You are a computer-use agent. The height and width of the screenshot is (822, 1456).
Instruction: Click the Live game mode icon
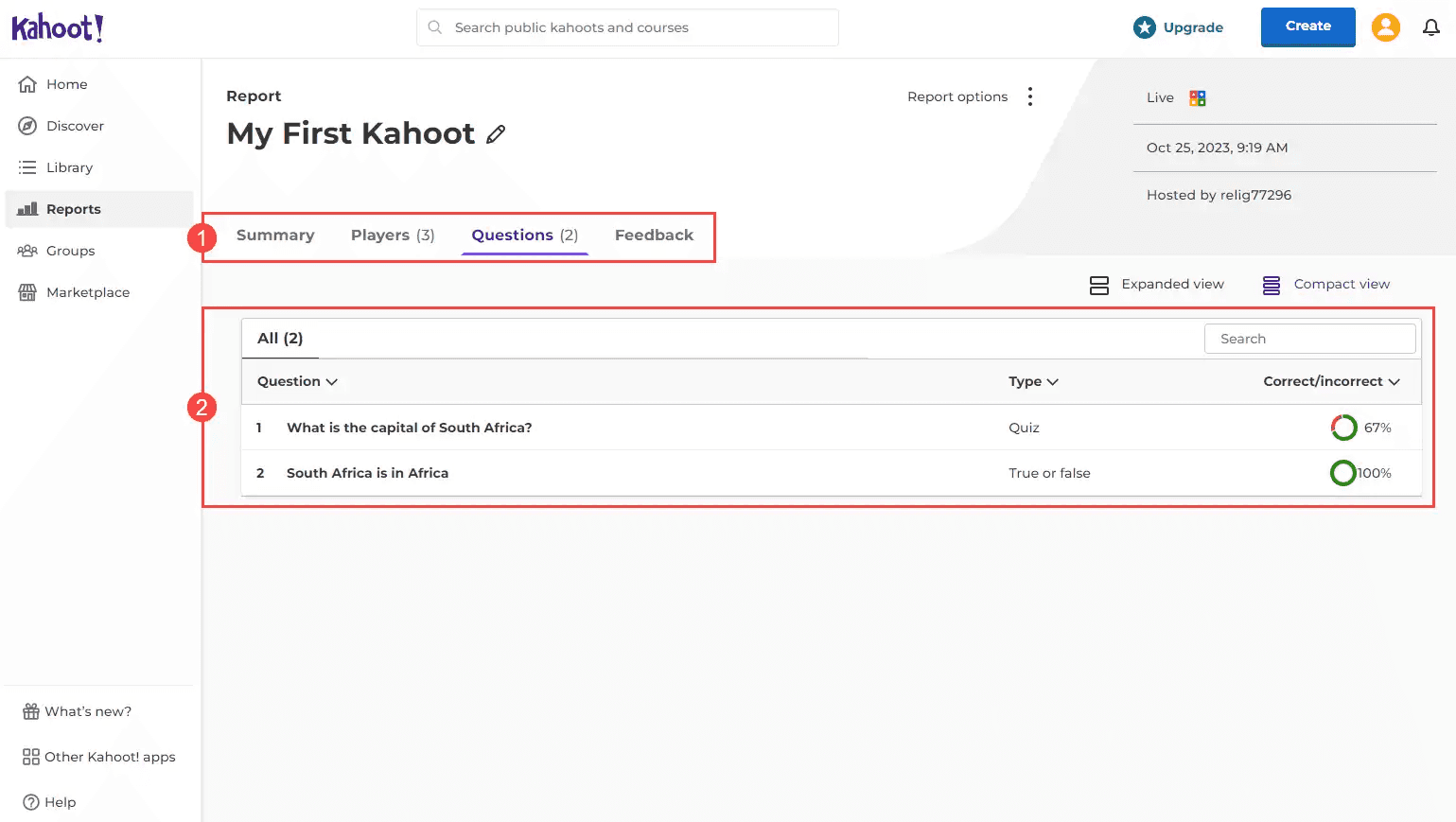[1198, 97]
